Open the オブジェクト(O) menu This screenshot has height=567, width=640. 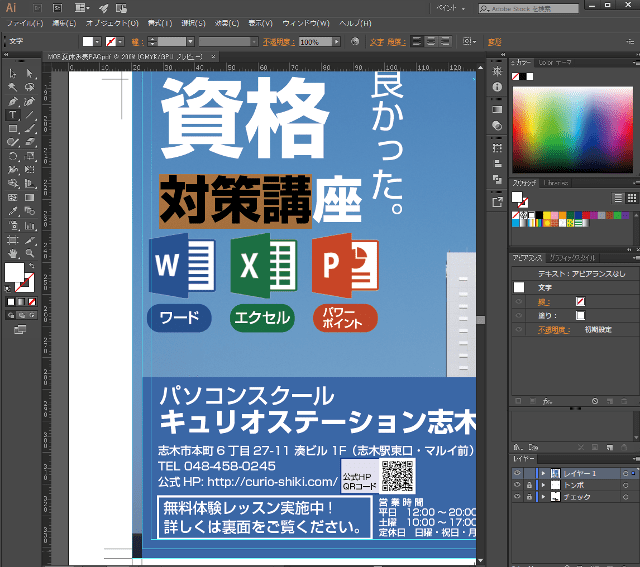click(112, 23)
